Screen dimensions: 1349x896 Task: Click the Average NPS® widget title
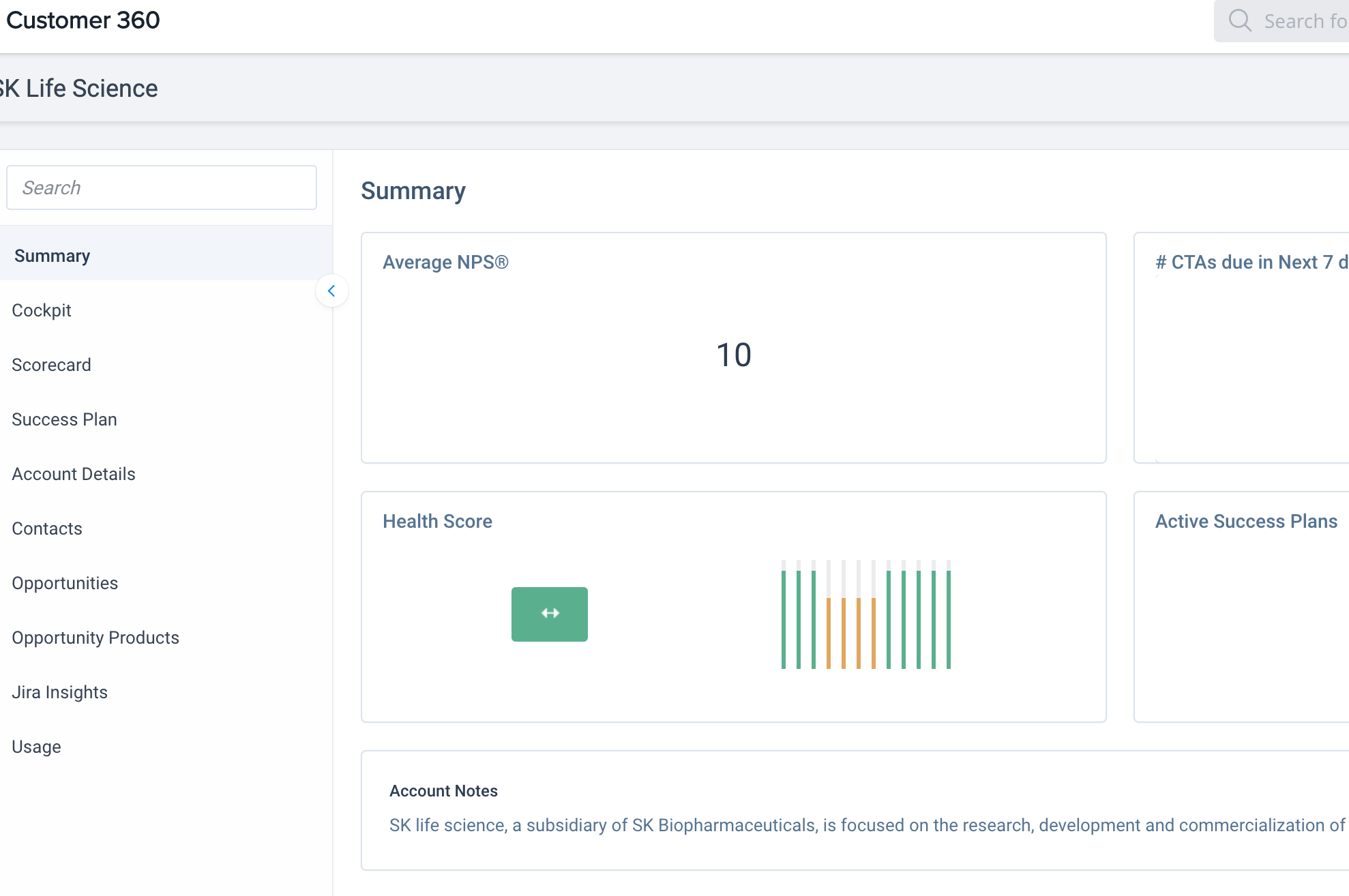(445, 263)
